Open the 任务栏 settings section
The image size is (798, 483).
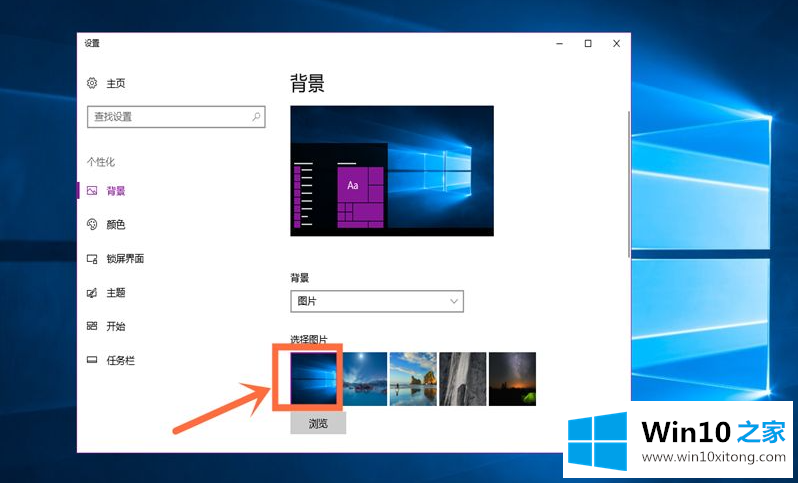[121, 360]
